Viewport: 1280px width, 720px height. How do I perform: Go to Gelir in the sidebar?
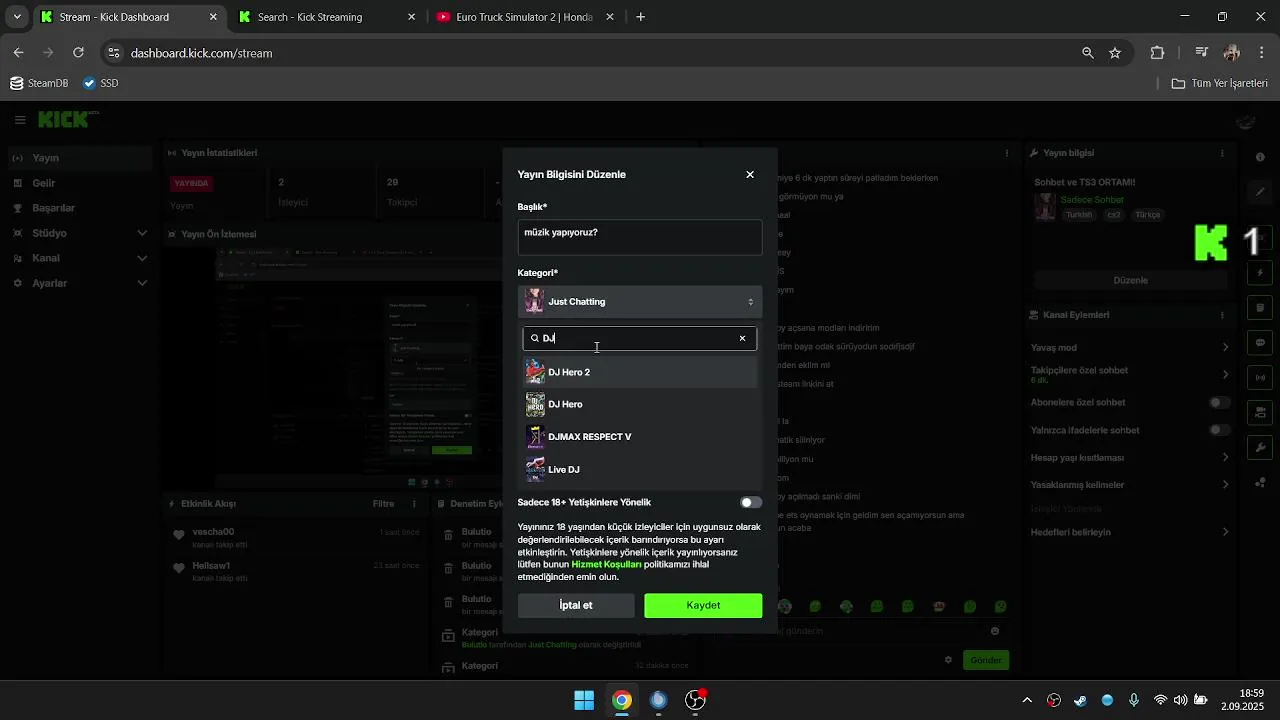tap(78, 183)
